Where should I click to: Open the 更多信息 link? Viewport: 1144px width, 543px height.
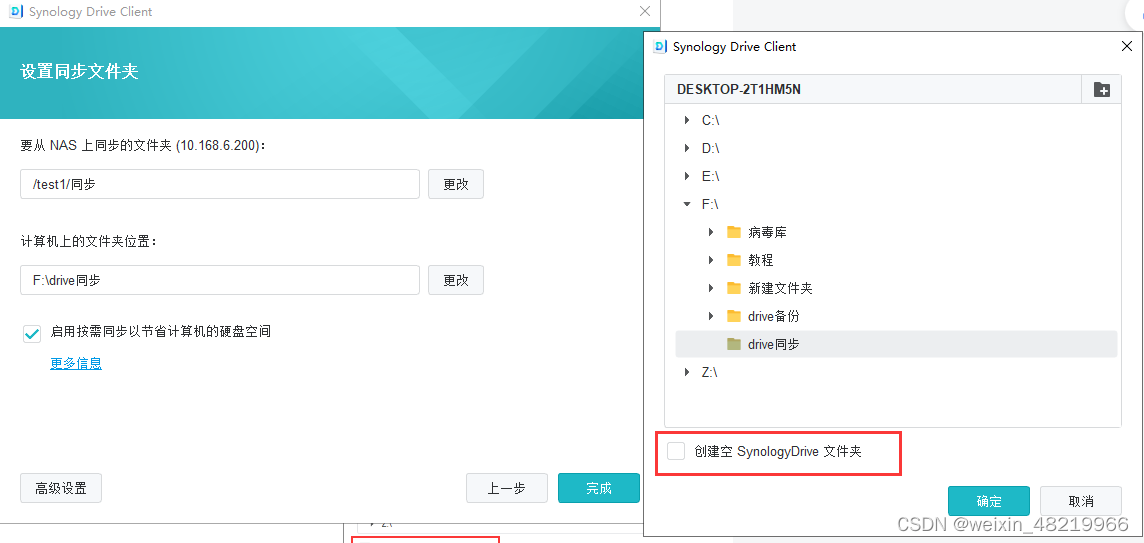pyautogui.click(x=76, y=363)
